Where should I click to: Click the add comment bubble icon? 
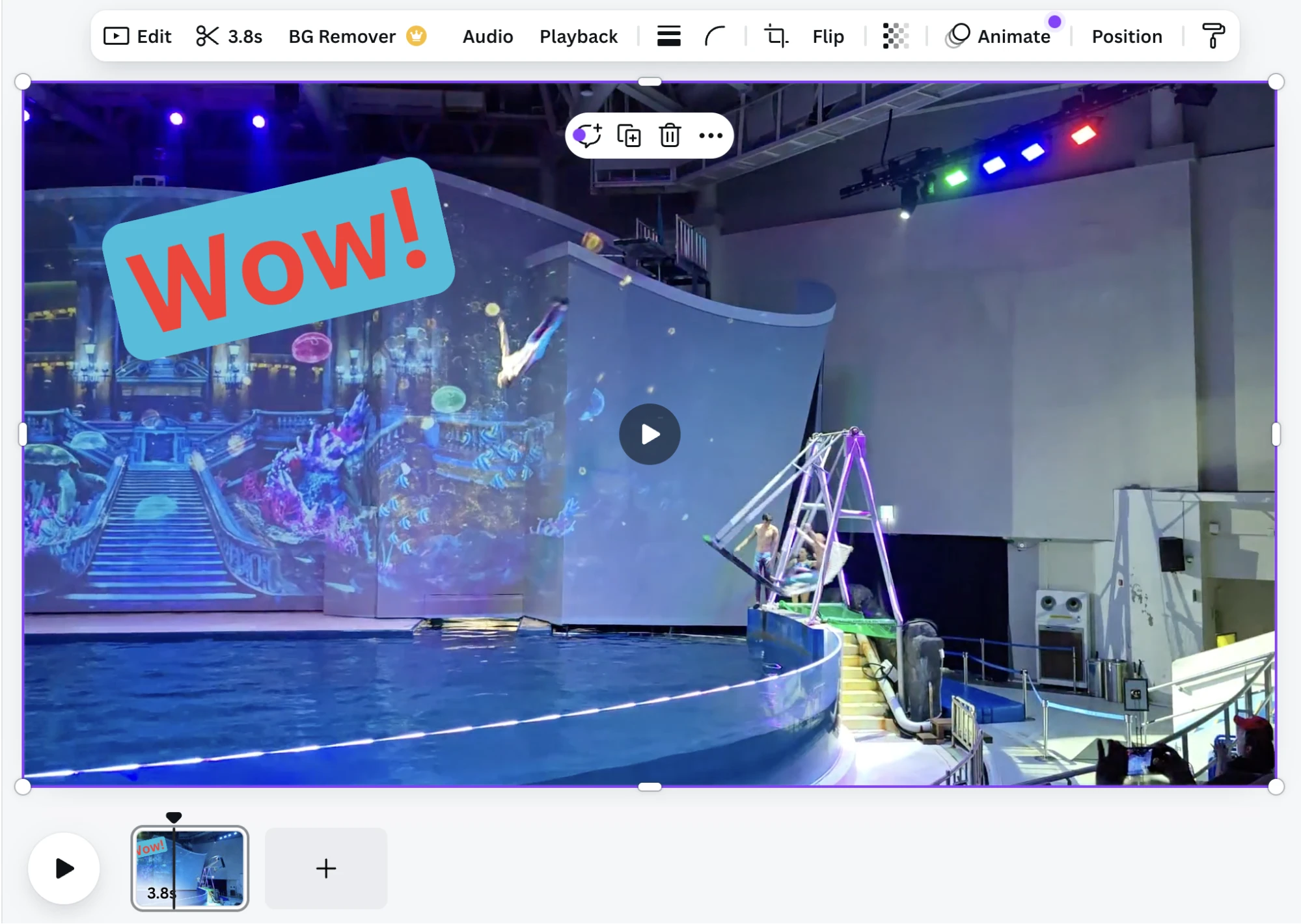tap(588, 135)
